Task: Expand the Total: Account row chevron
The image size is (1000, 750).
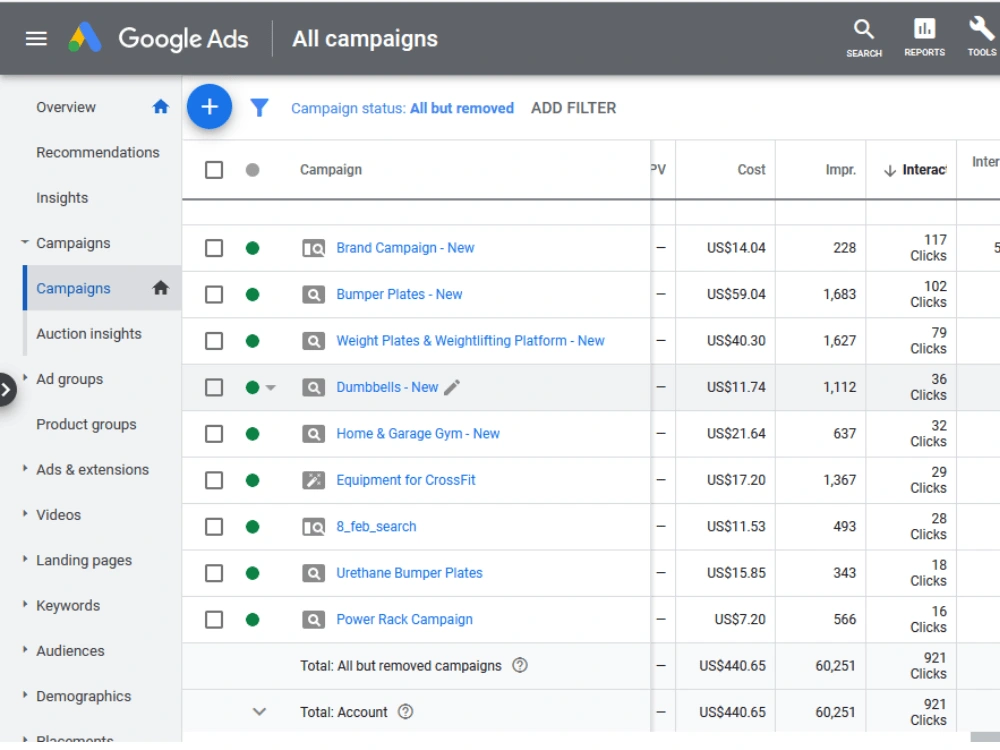Action: pos(259,712)
